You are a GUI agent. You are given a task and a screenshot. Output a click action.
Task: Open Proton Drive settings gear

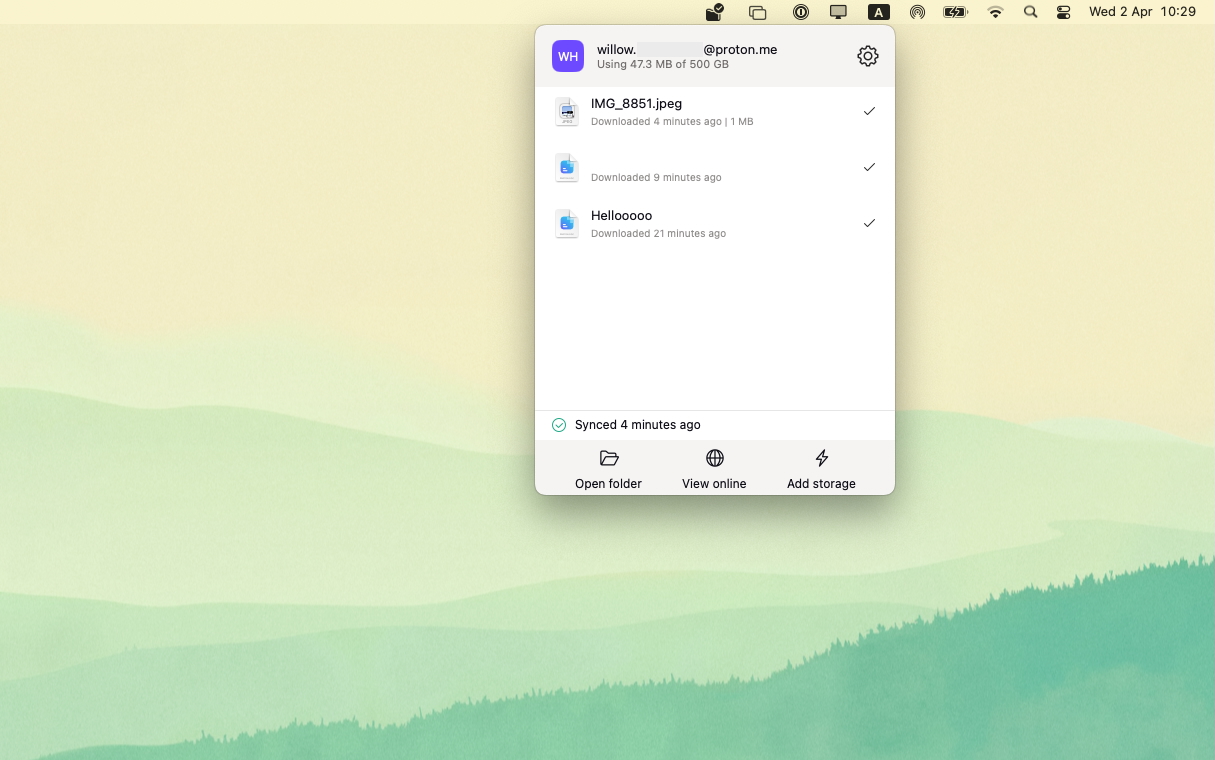pyautogui.click(x=867, y=57)
